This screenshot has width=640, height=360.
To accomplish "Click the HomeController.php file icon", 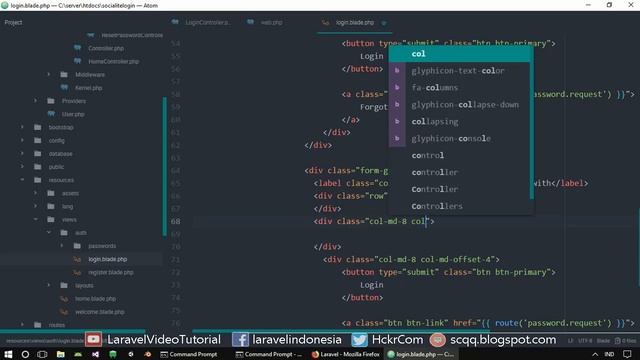I will point(78,61).
